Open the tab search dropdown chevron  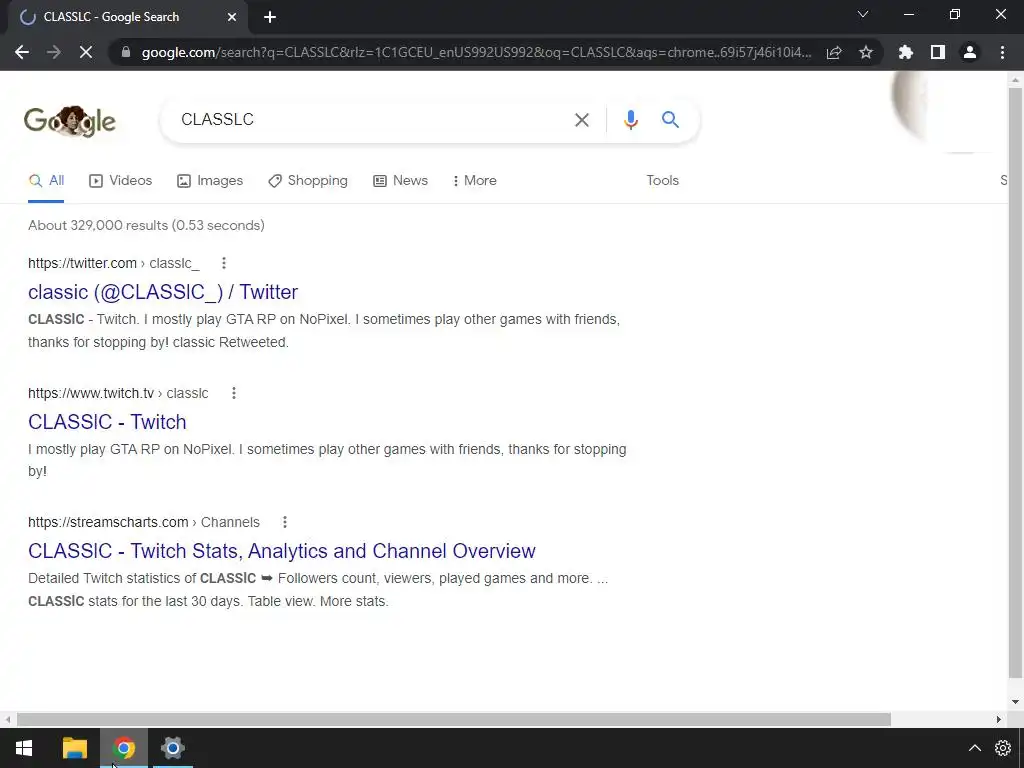pos(863,14)
